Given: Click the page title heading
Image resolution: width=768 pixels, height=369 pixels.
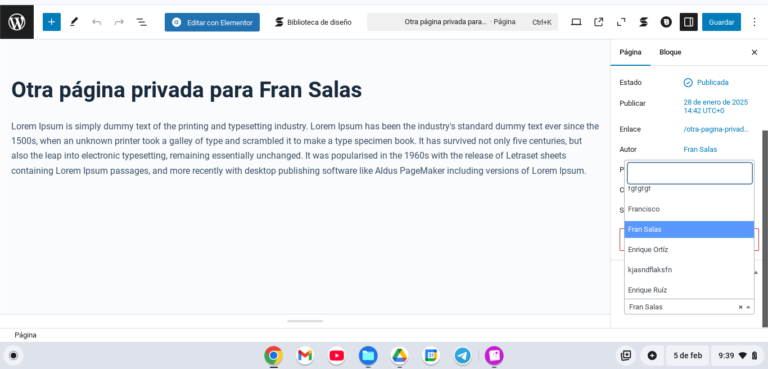Looking at the screenshot, I should pyautogui.click(x=187, y=90).
